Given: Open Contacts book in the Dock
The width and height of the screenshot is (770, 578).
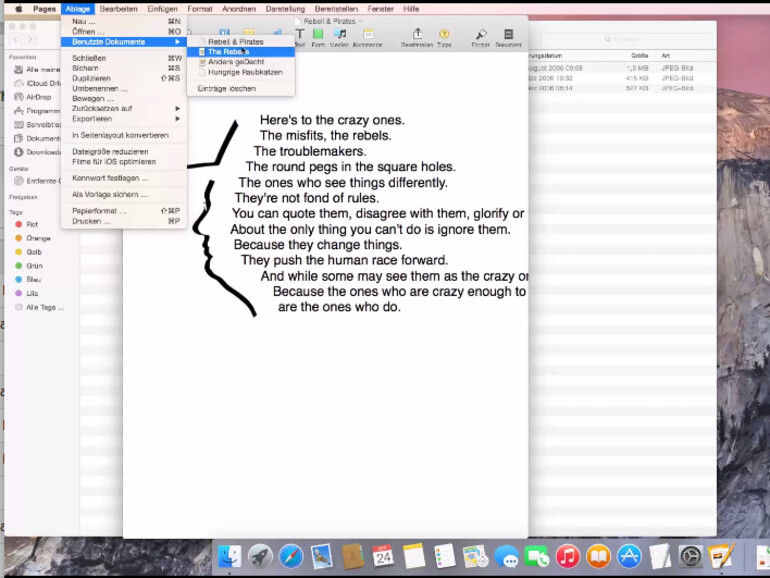Looking at the screenshot, I should [353, 556].
